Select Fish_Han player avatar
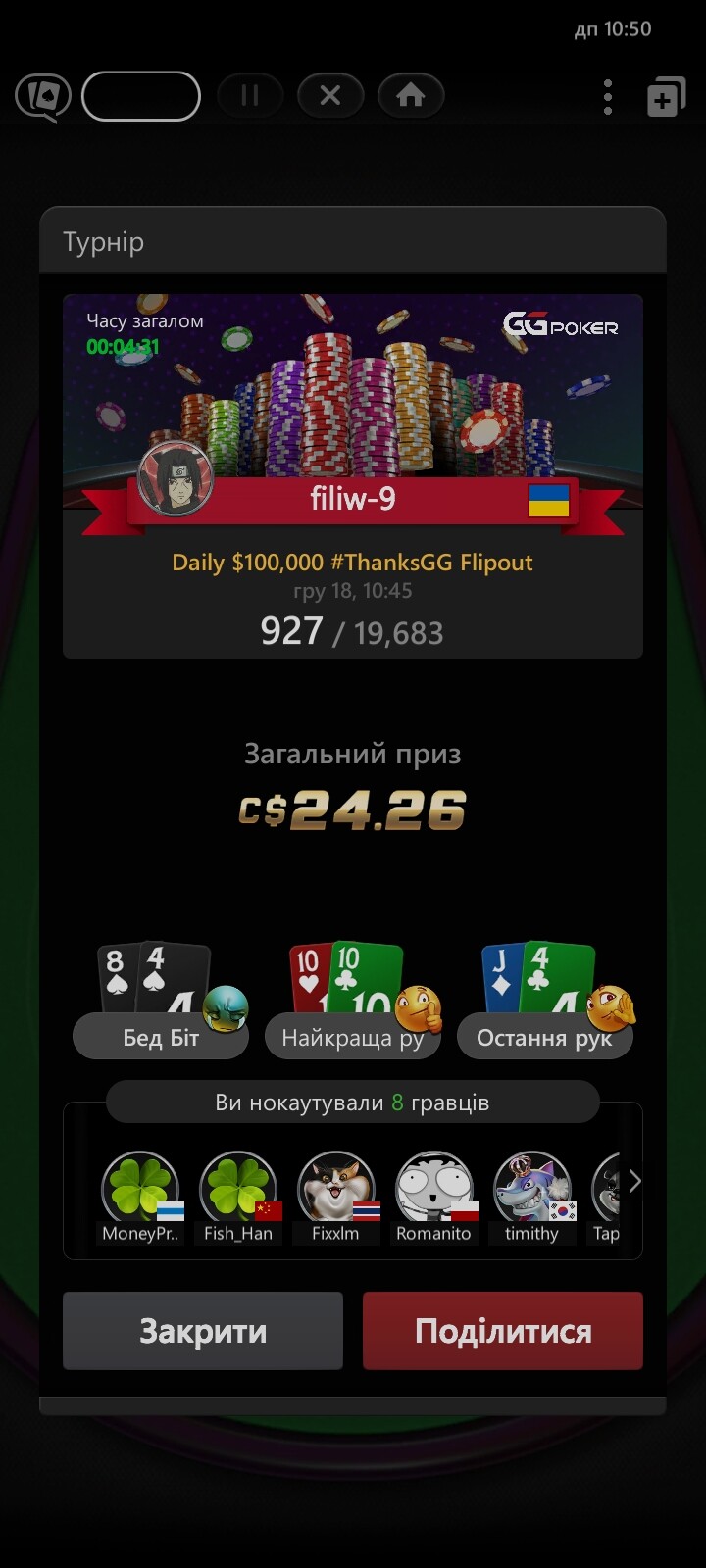 238,1198
